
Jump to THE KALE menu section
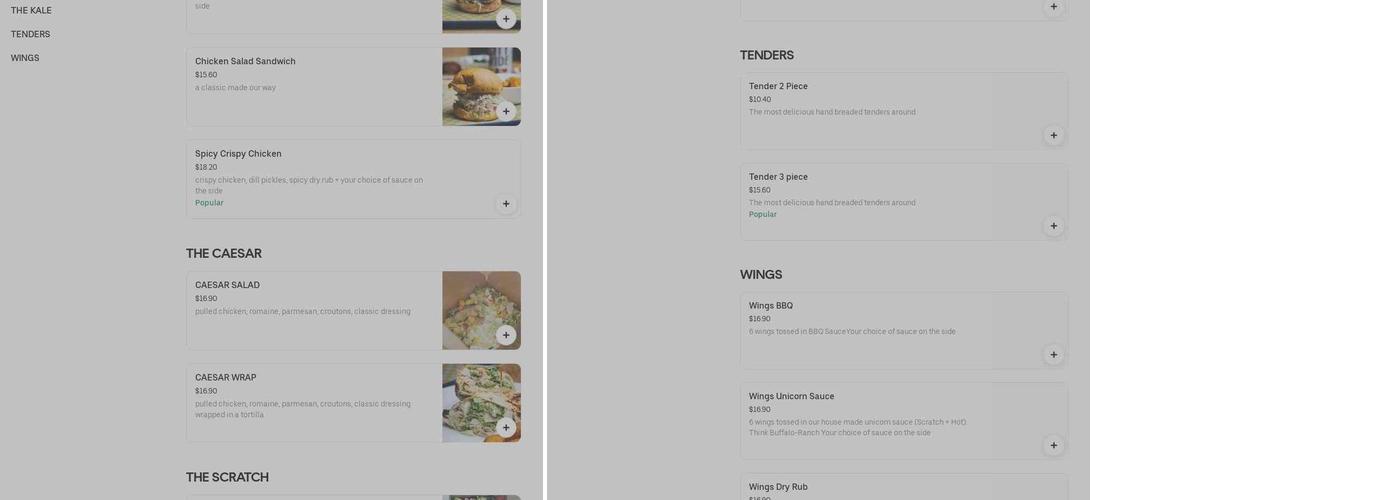(31, 10)
